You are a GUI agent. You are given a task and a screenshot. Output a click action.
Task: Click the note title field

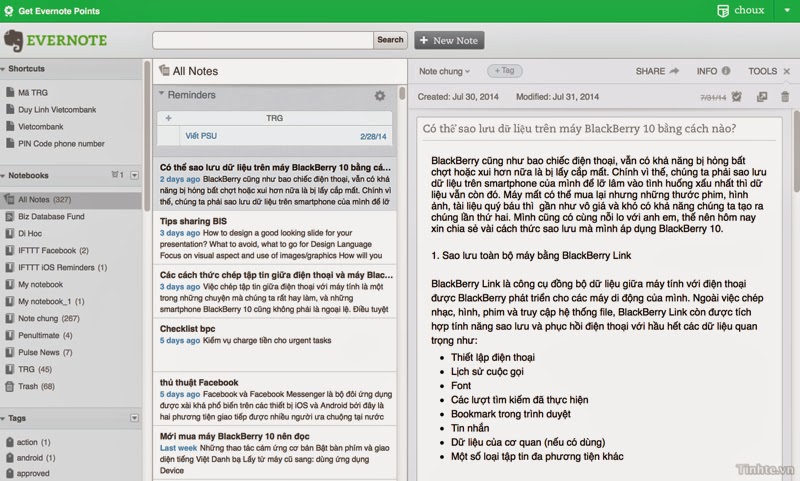click(599, 129)
